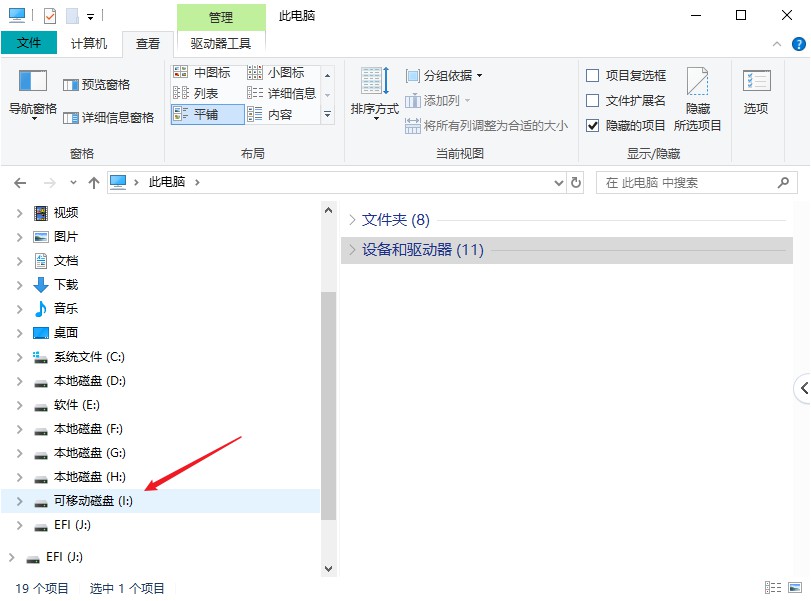Click the 在此电脑中搜索 search box
The width and height of the screenshot is (811, 601).
point(695,182)
